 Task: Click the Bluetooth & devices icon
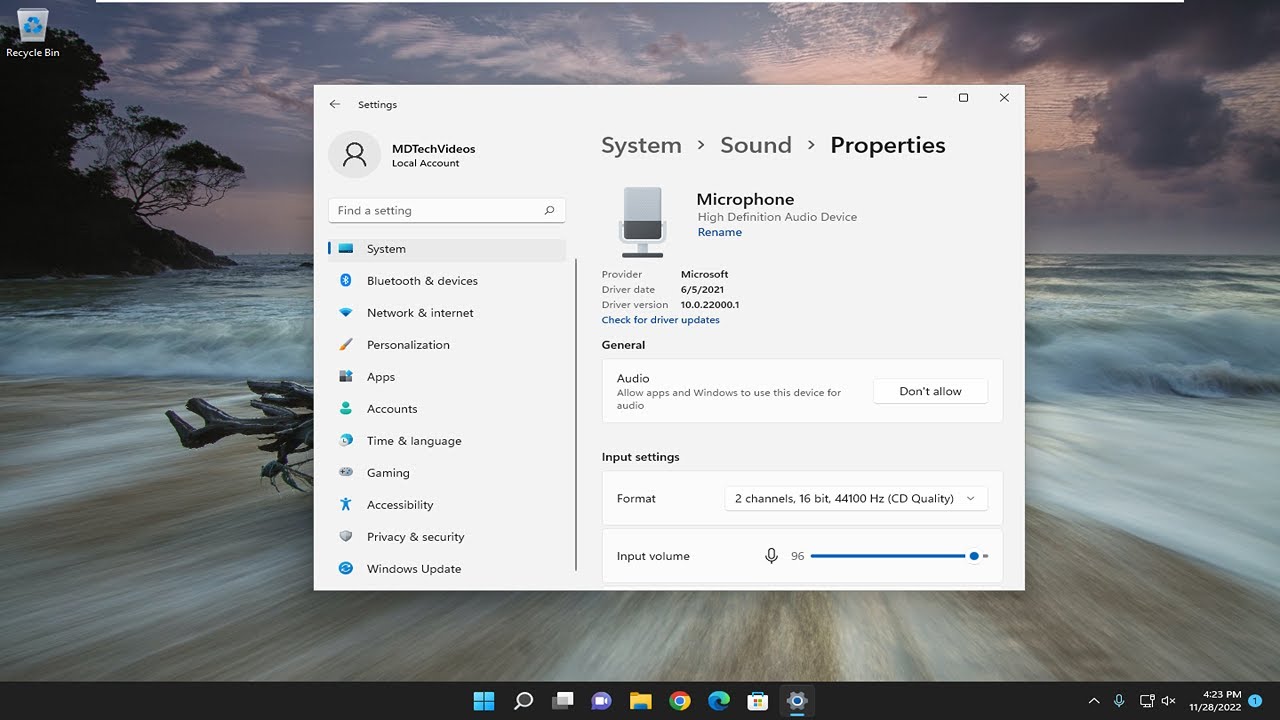346,280
